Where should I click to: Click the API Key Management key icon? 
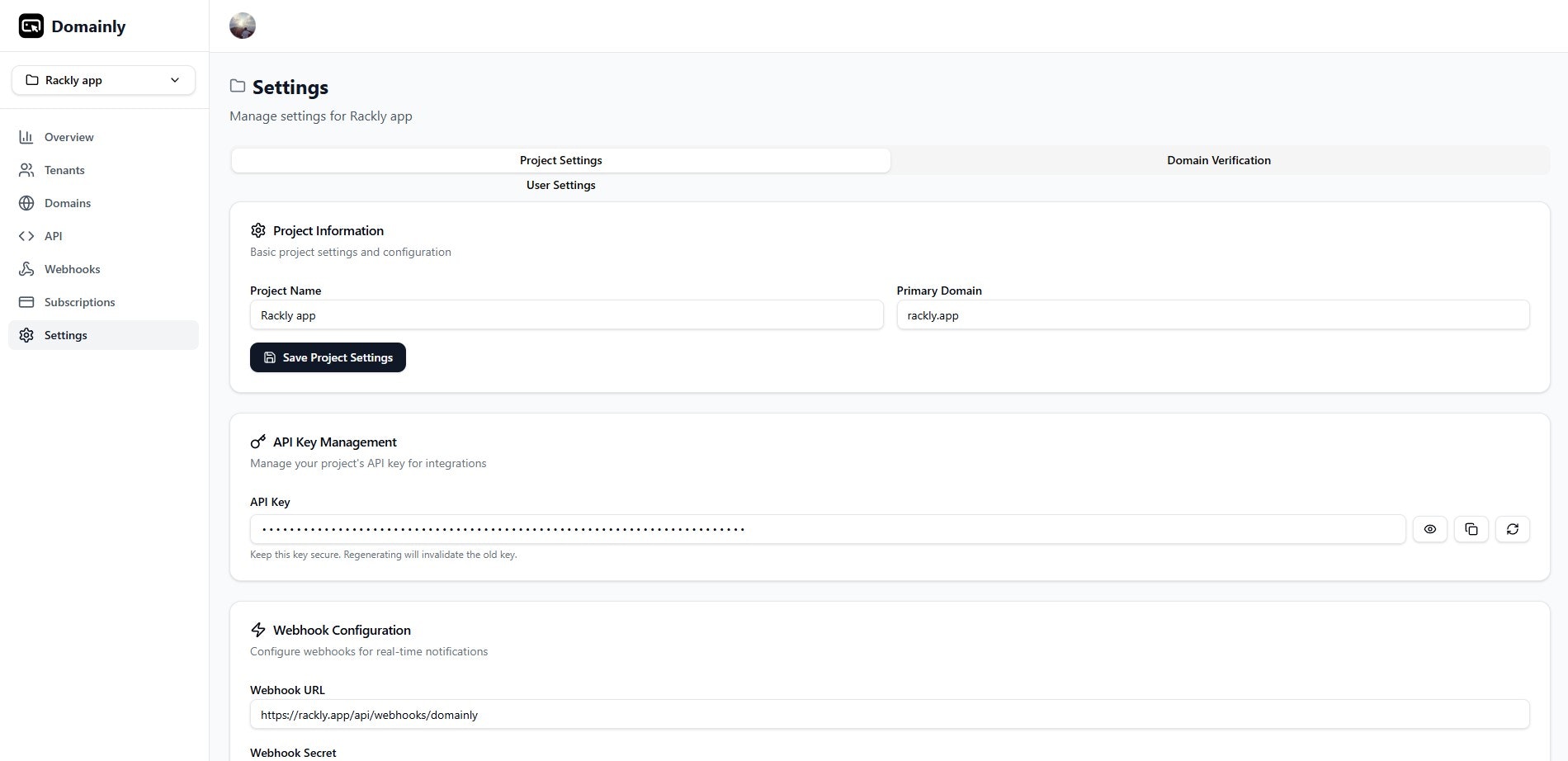pos(258,442)
